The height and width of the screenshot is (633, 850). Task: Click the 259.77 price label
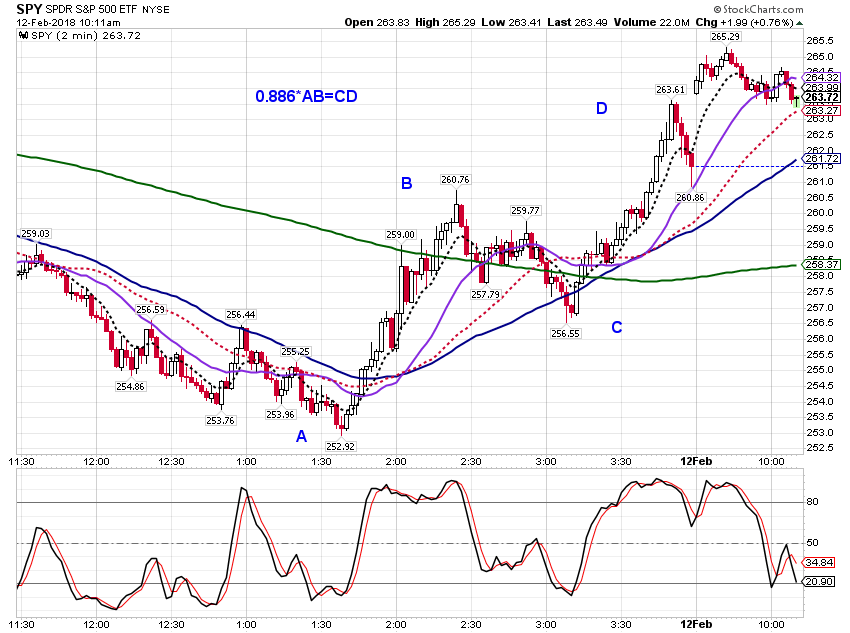(525, 211)
